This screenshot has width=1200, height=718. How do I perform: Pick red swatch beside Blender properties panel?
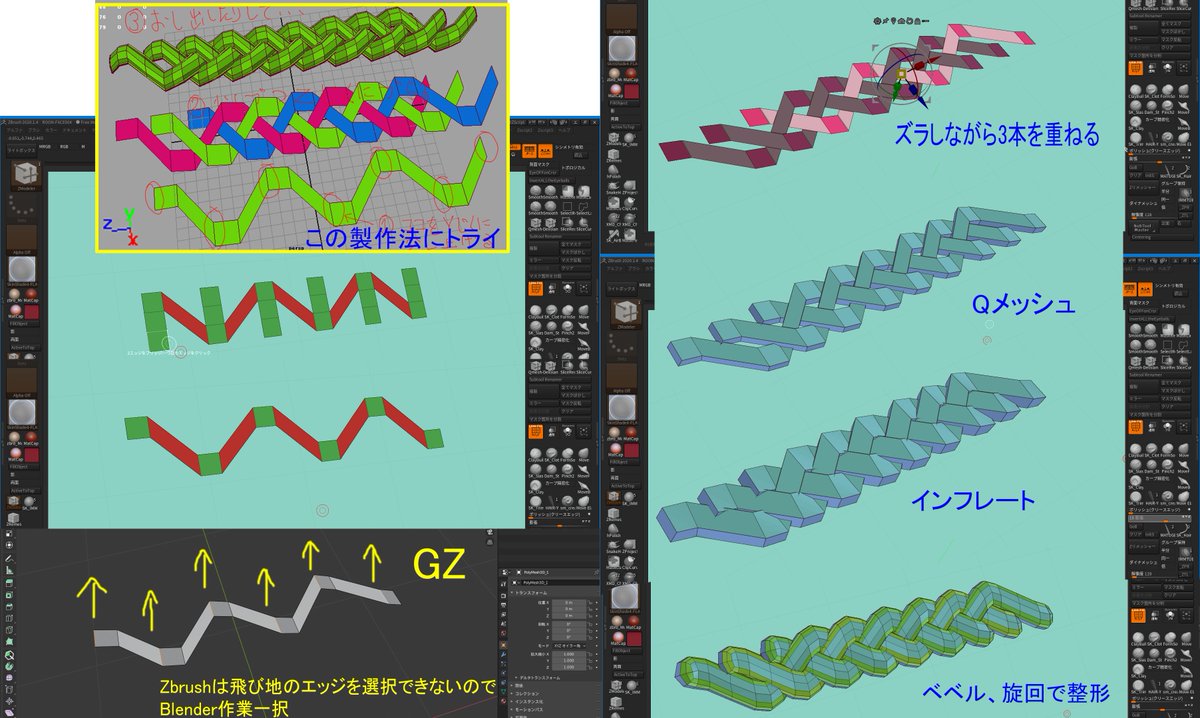coord(634,639)
